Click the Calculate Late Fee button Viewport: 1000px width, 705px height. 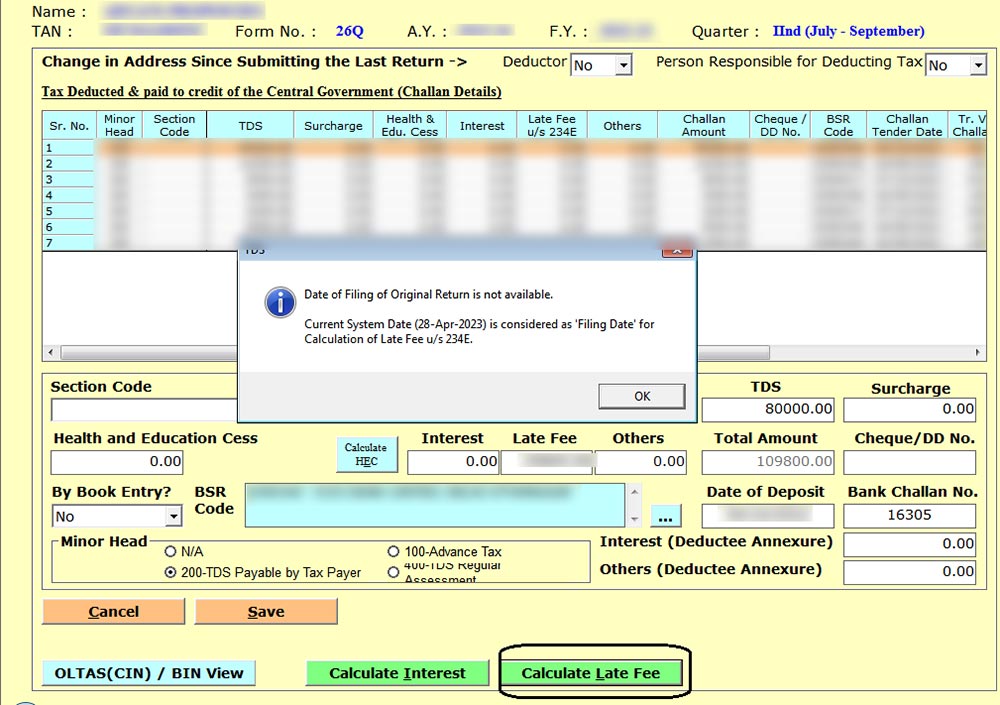click(x=590, y=673)
